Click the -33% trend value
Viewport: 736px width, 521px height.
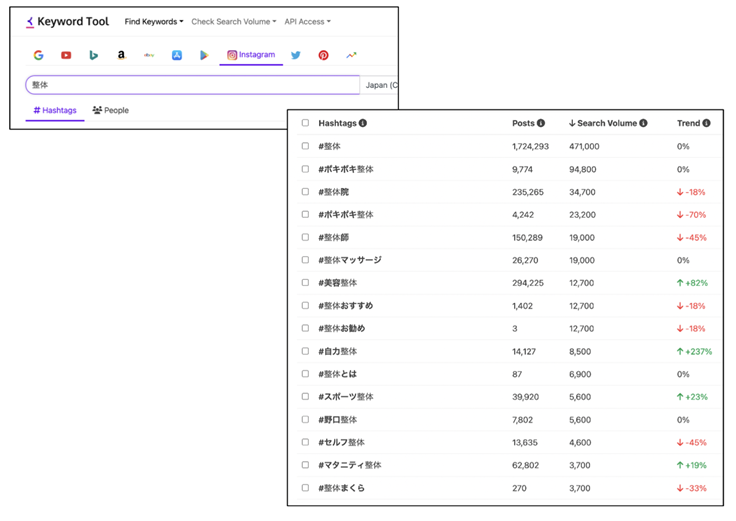[x=691, y=488]
